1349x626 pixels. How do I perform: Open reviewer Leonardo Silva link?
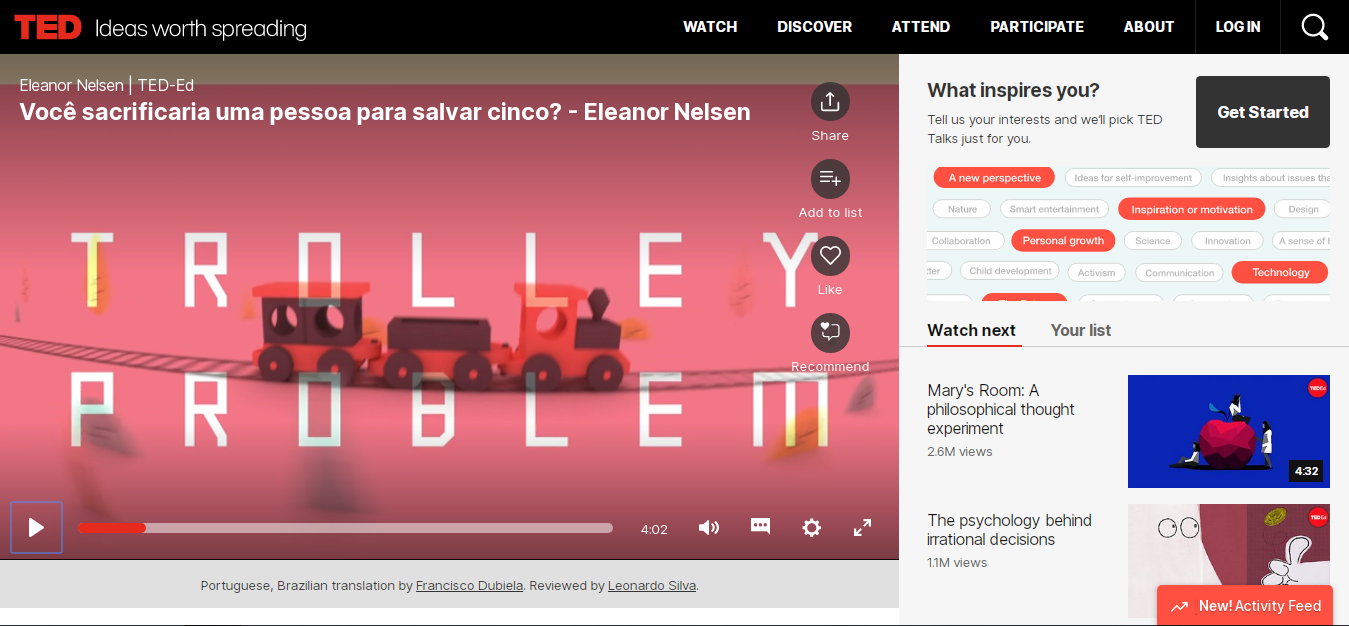[x=652, y=586]
